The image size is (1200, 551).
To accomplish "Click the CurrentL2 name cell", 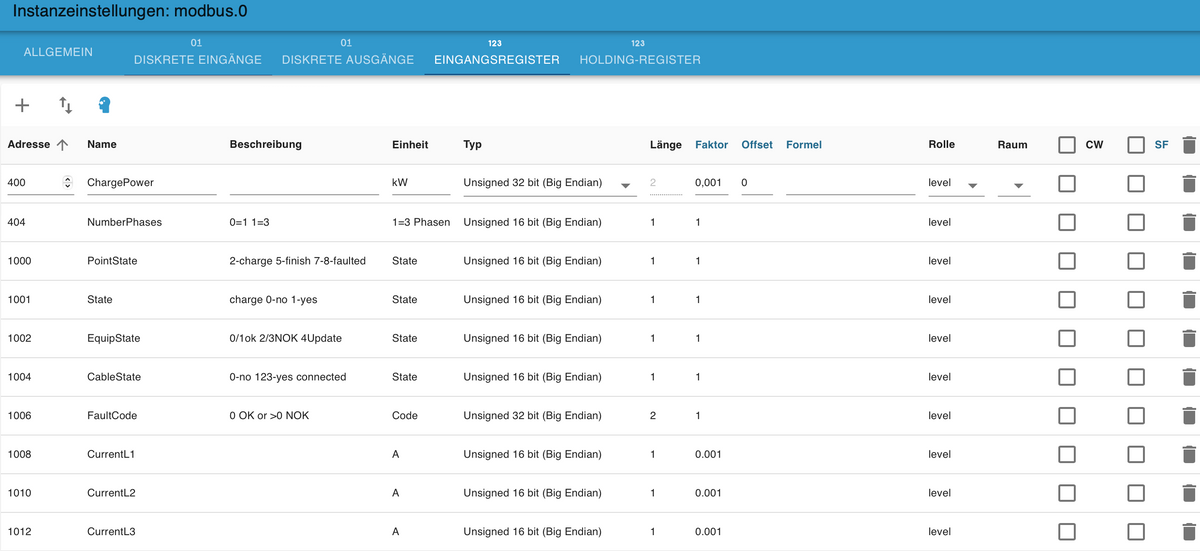I will coord(111,493).
